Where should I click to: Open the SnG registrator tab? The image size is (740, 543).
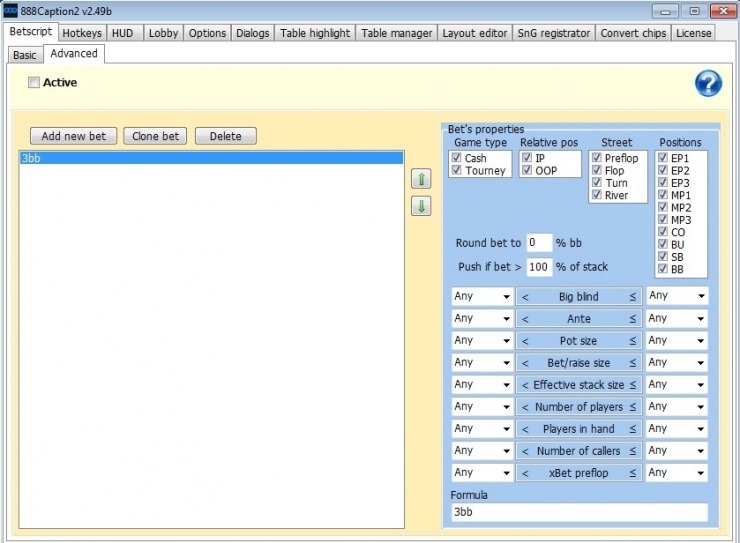554,33
